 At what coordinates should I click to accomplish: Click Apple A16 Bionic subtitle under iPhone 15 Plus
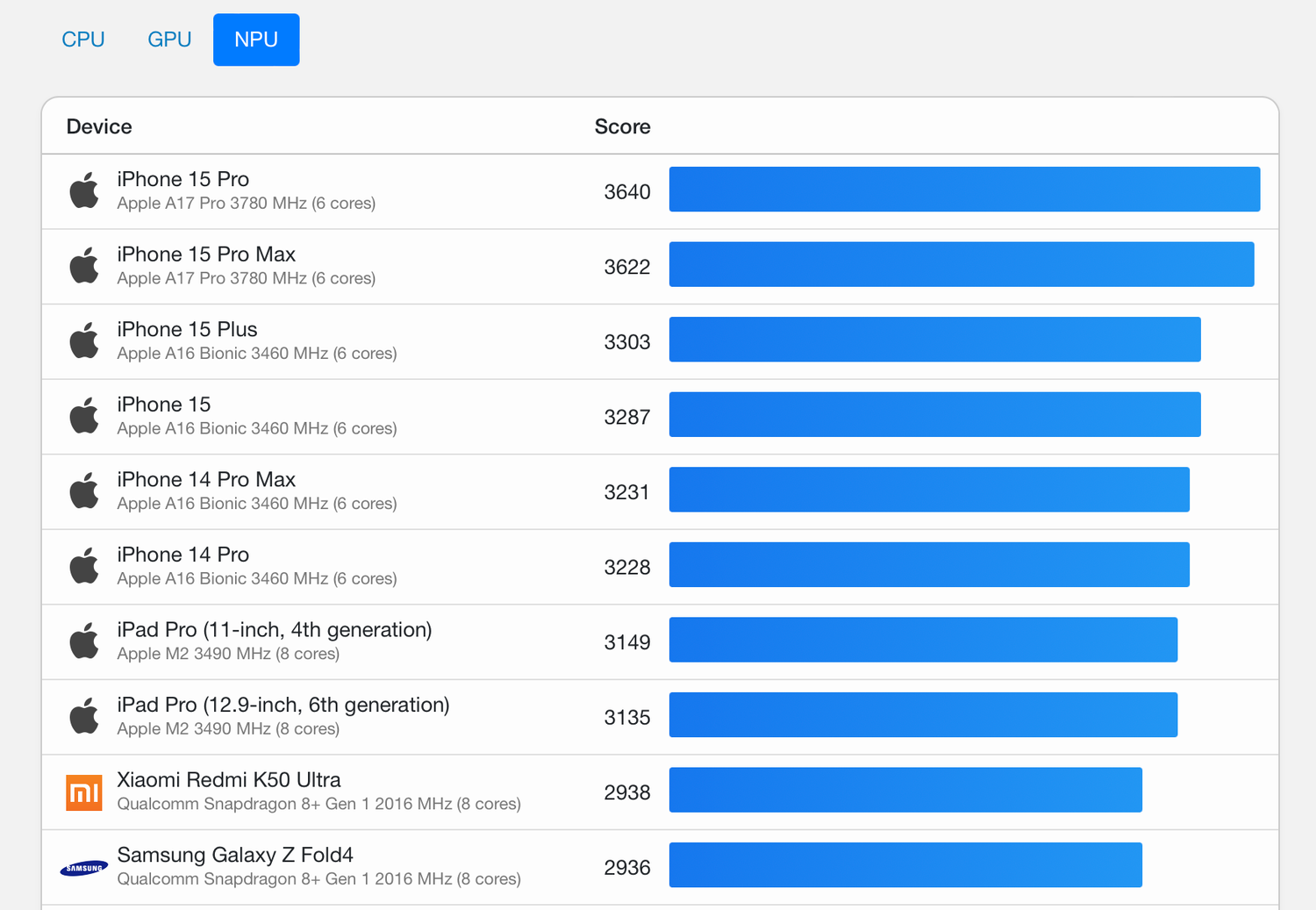[x=257, y=354]
